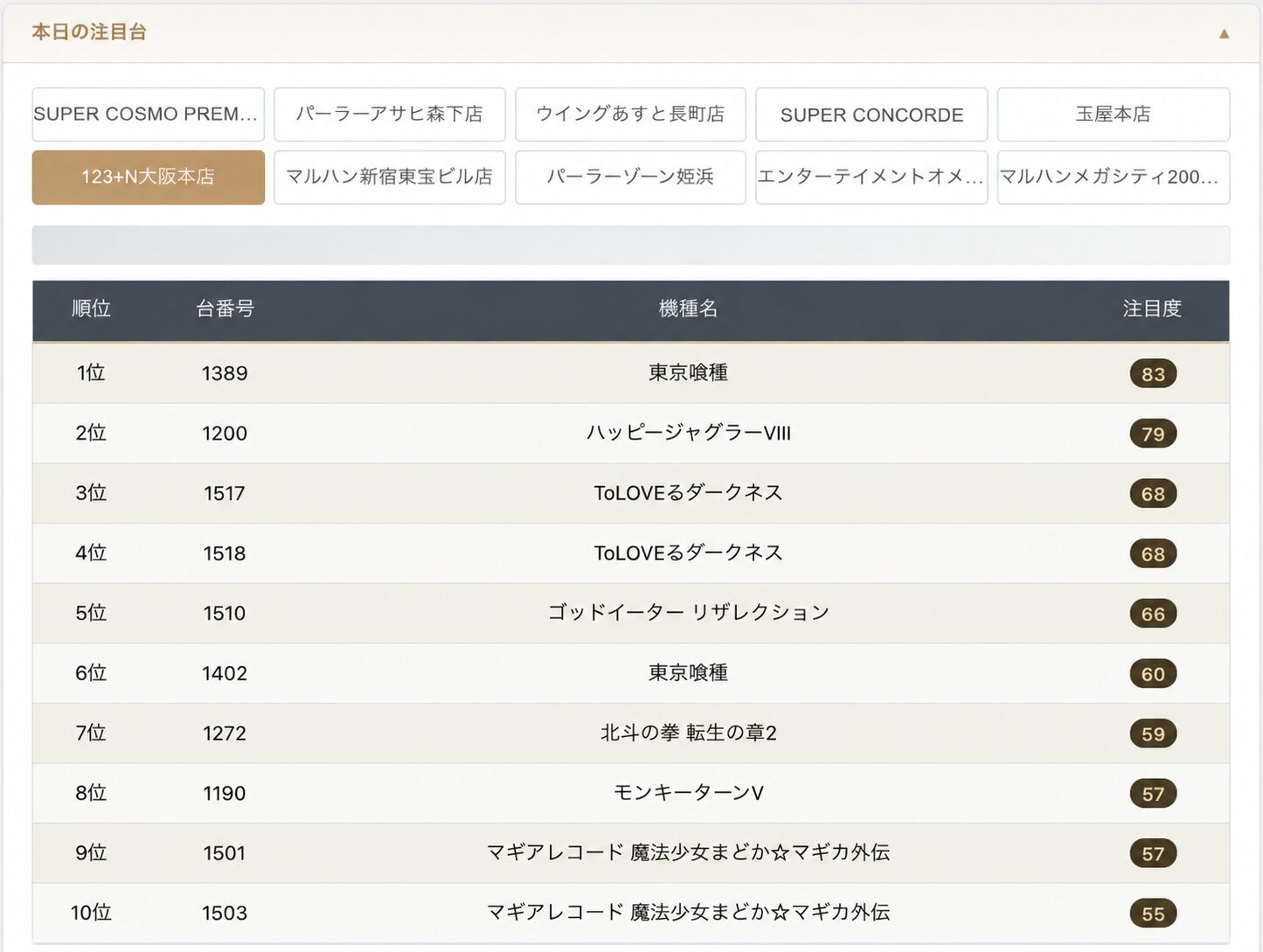This screenshot has width=1263, height=952.
Task: Click the 10位 rank cell
Action: [x=91, y=914]
